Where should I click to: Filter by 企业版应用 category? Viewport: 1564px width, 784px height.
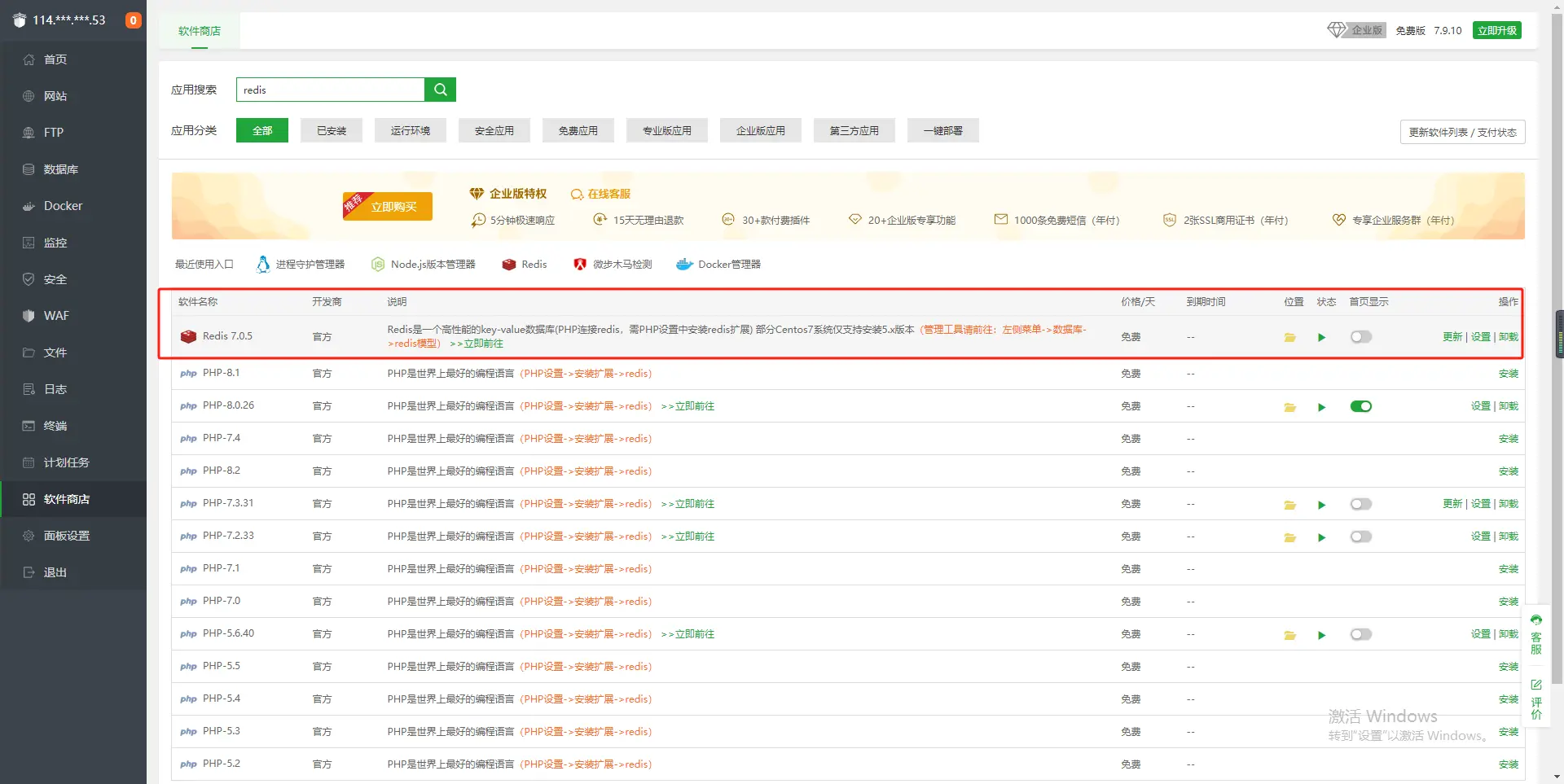[x=761, y=130]
